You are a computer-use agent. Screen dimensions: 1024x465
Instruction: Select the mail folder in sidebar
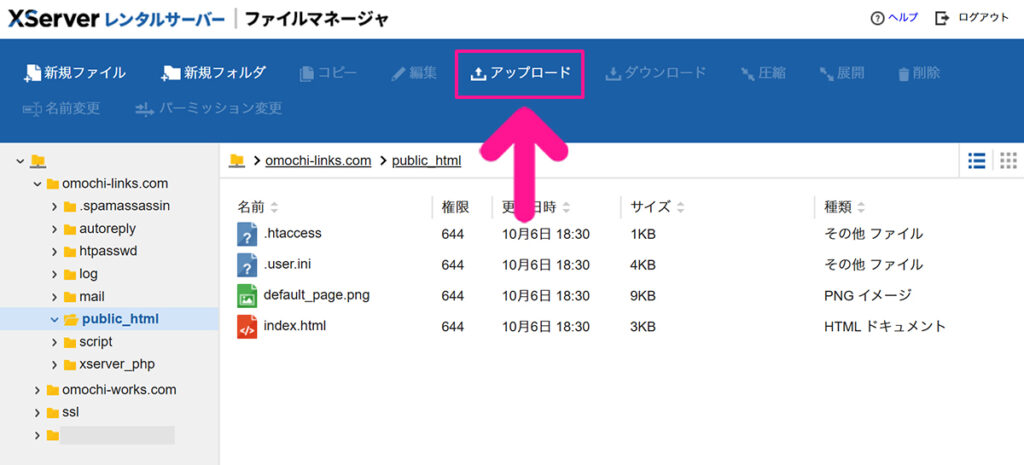[x=91, y=296]
